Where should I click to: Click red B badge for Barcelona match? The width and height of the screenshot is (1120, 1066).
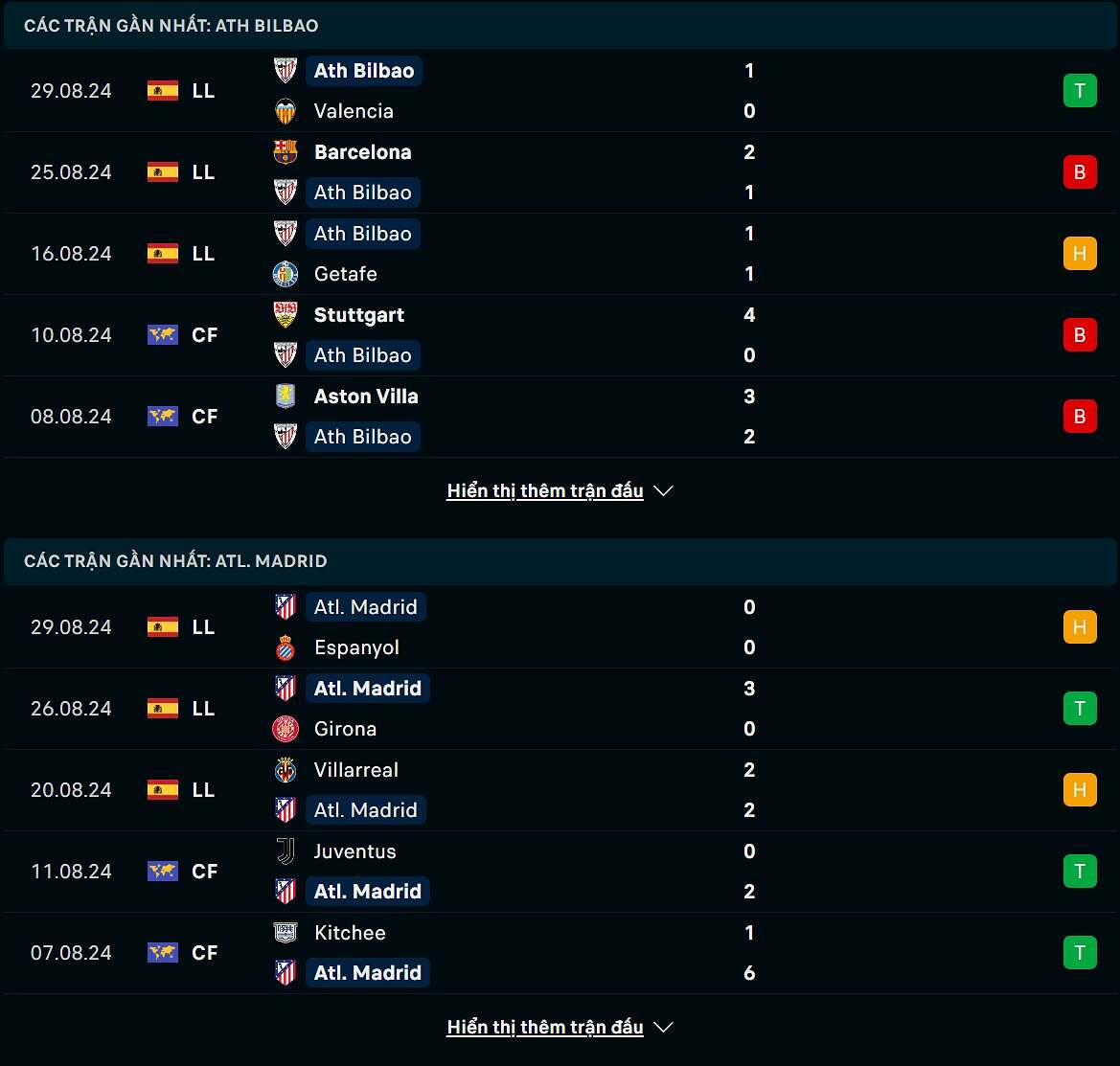pyautogui.click(x=1080, y=172)
